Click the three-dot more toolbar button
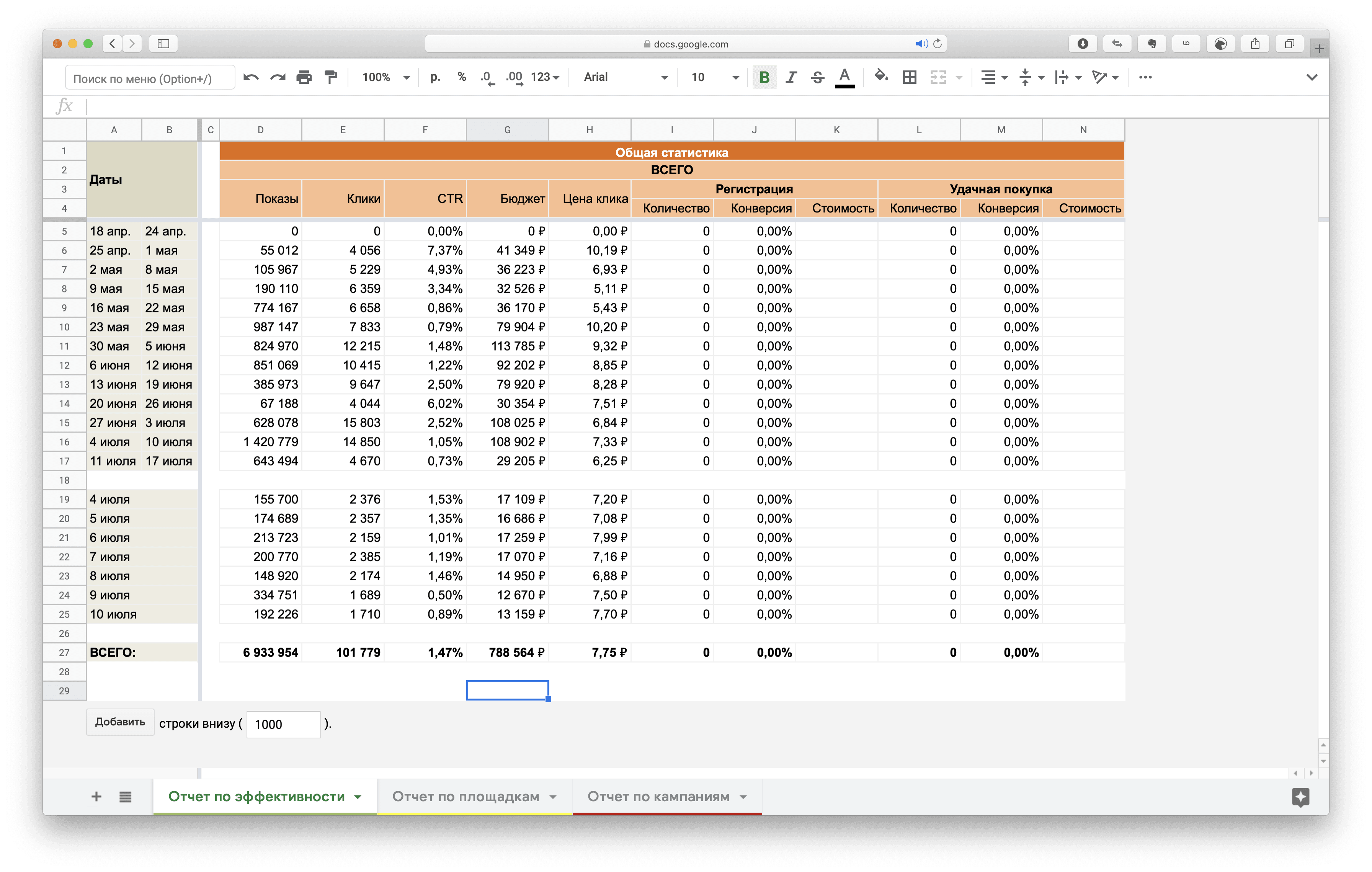 (x=1145, y=77)
